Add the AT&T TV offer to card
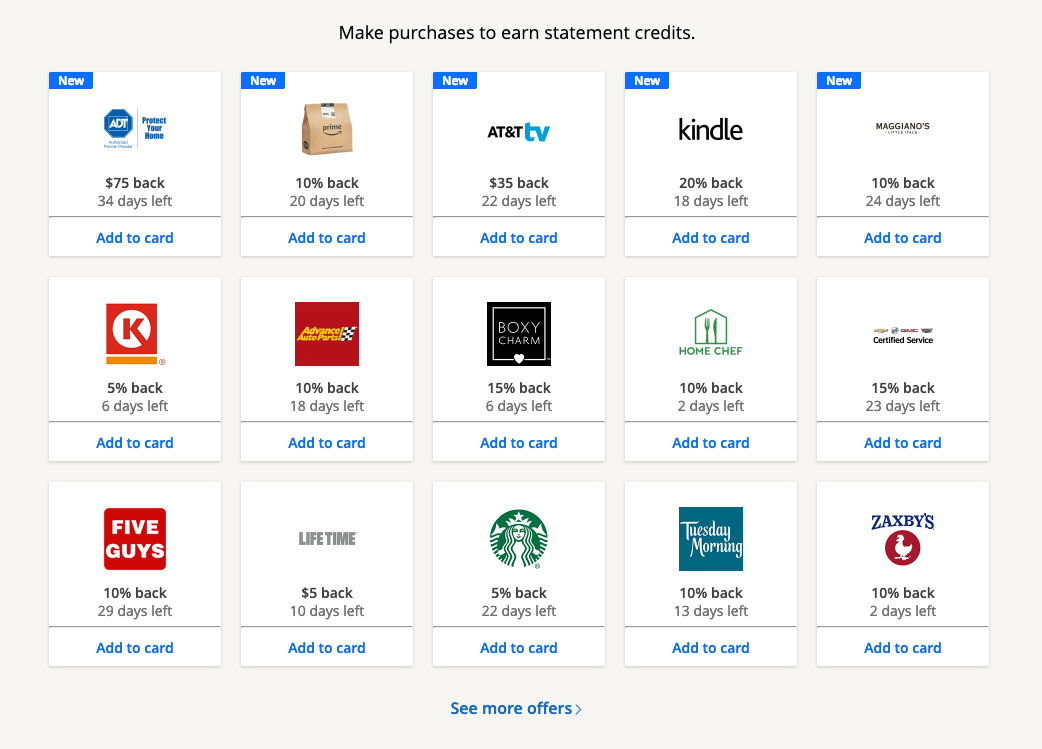Image resolution: width=1042 pixels, height=749 pixels. click(x=519, y=238)
